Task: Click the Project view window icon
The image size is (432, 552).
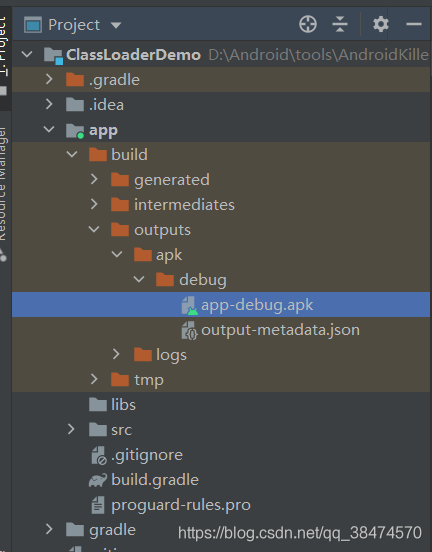Action: (x=33, y=25)
